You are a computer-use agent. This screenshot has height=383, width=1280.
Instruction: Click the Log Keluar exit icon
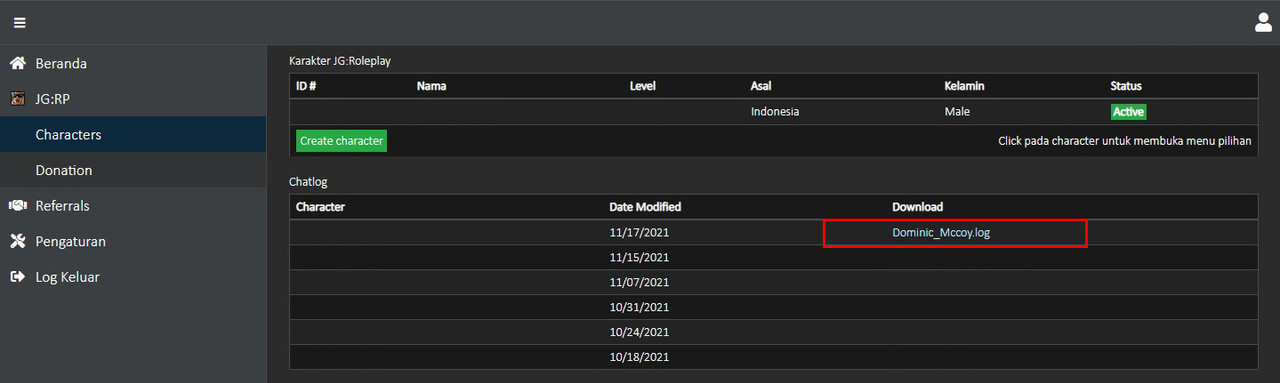click(x=17, y=277)
